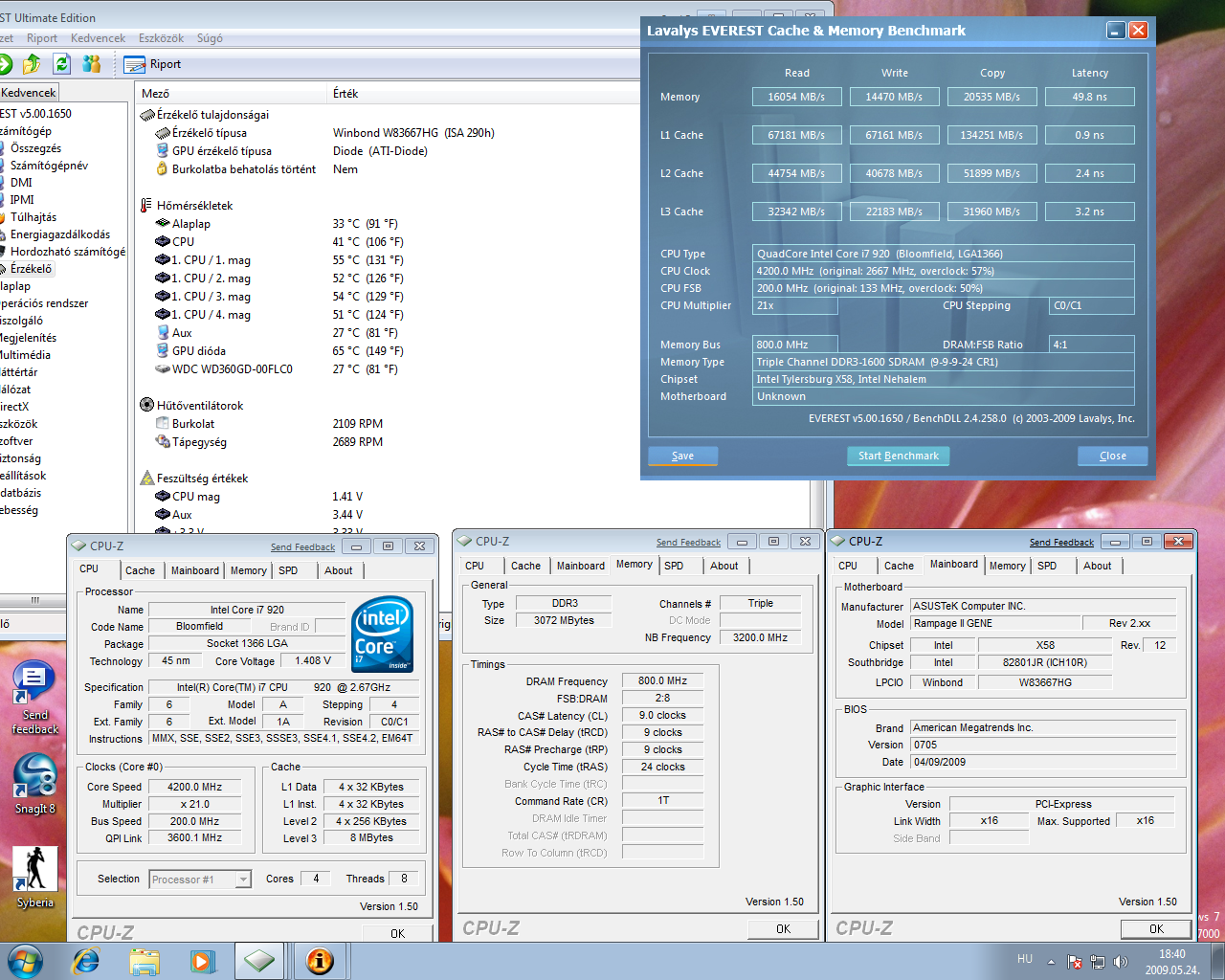Open the Mainboard tab in the left CPU-Z
This screenshot has width=1225, height=980.
pos(195,570)
